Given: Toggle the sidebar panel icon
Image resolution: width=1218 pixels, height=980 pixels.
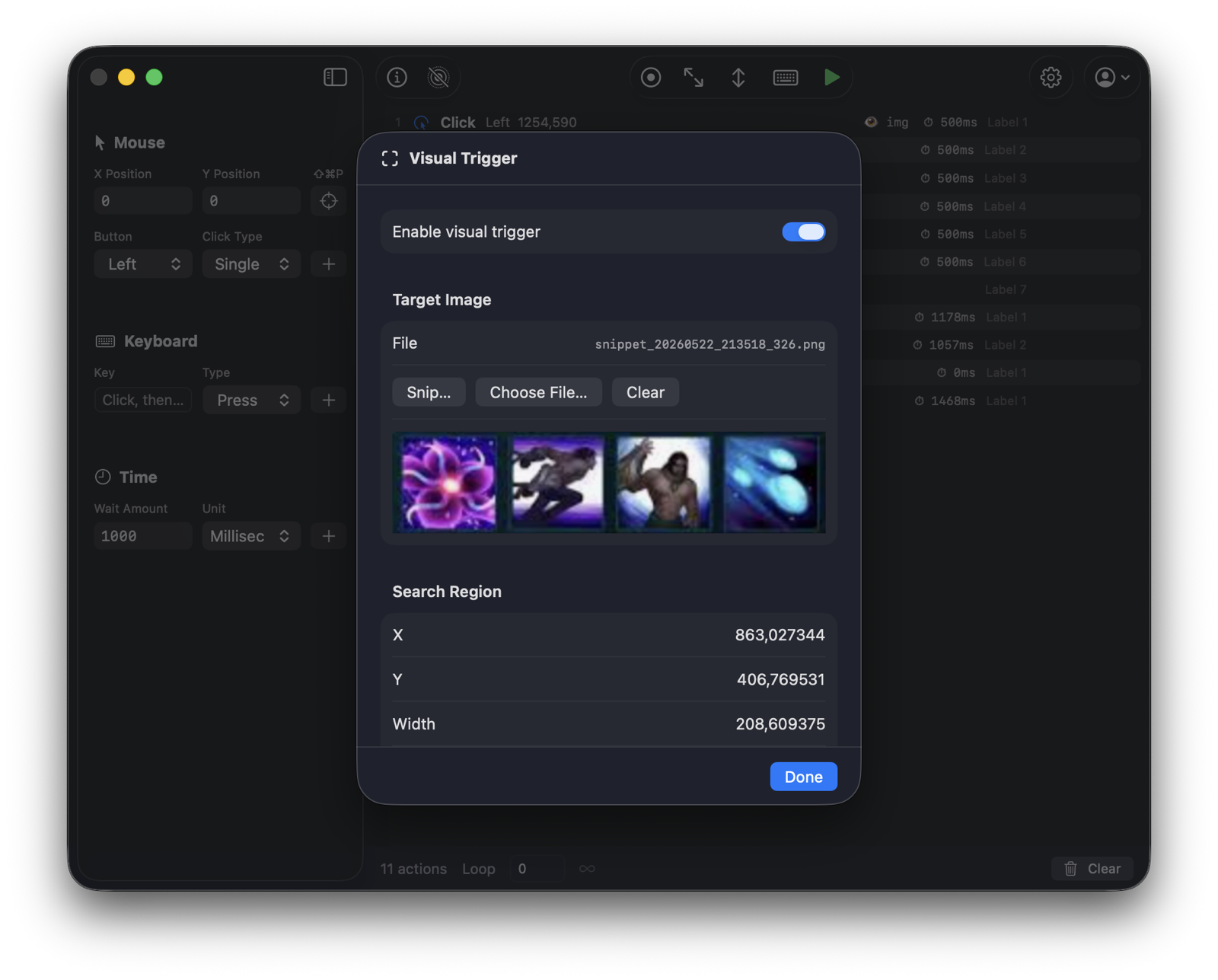Looking at the screenshot, I should point(335,77).
